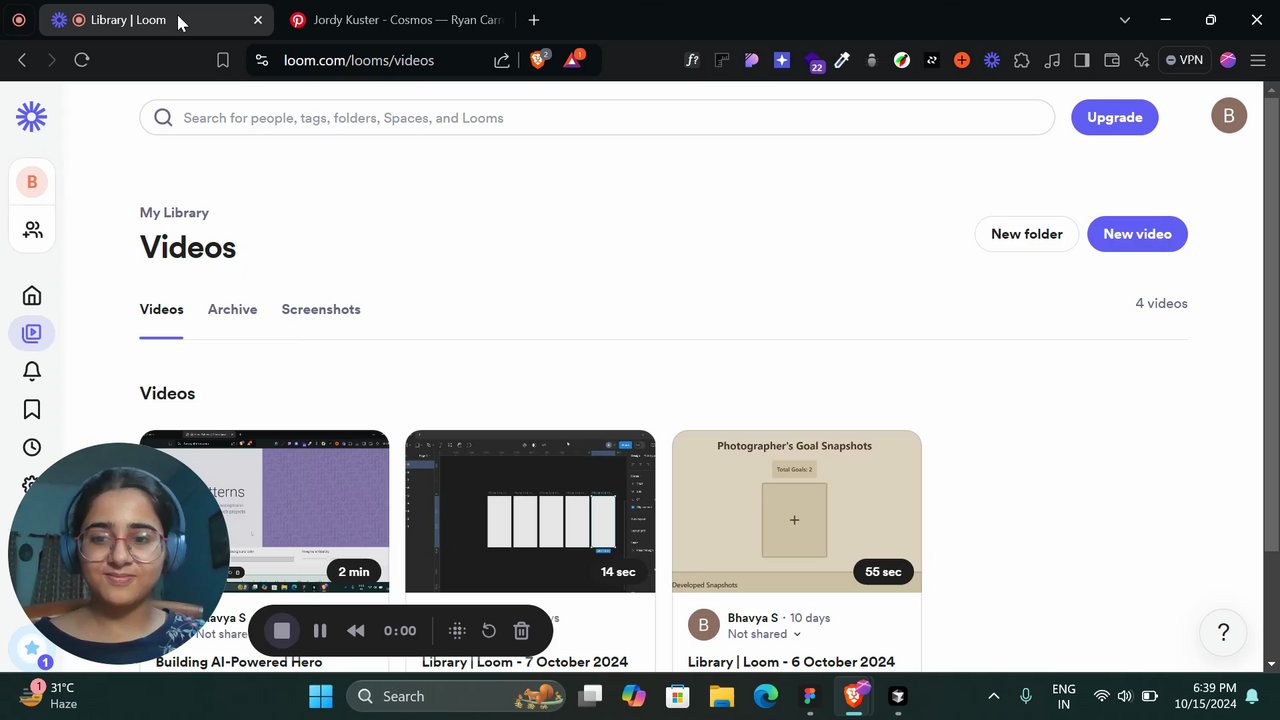
Task: Rewind the Loom recording
Action: click(356, 630)
